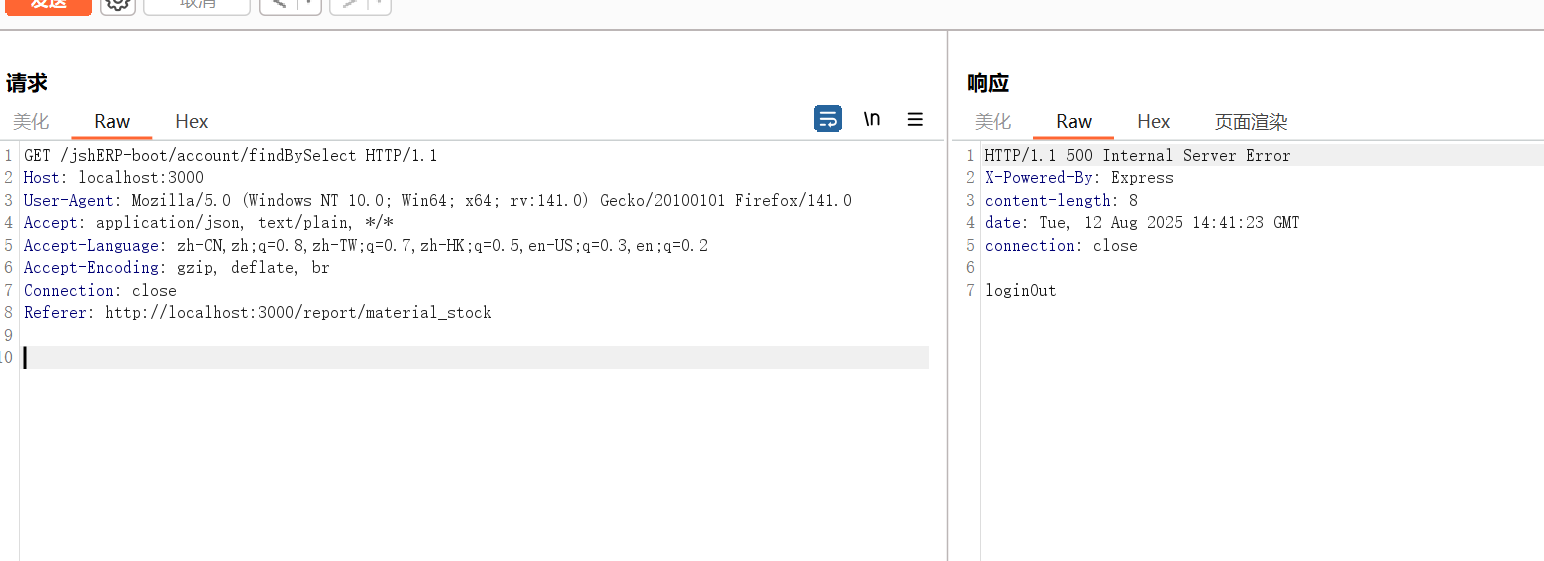The height and width of the screenshot is (561, 1544).
Task: Go to next request with forward arrow
Action: [349, 5]
